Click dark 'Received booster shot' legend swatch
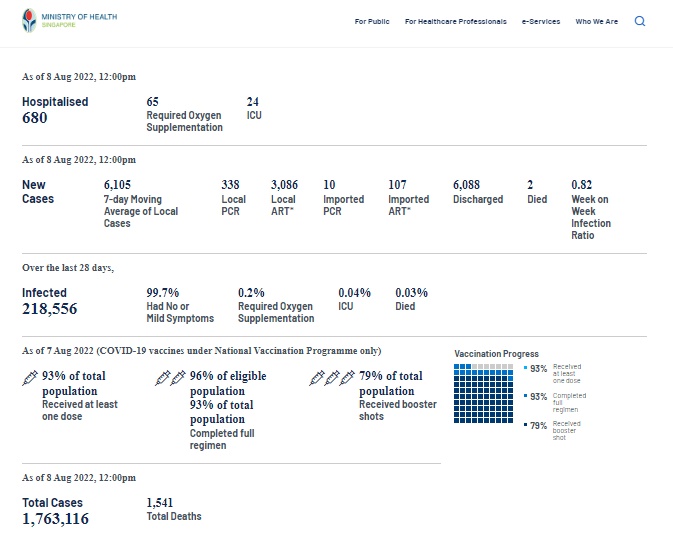 coord(525,424)
